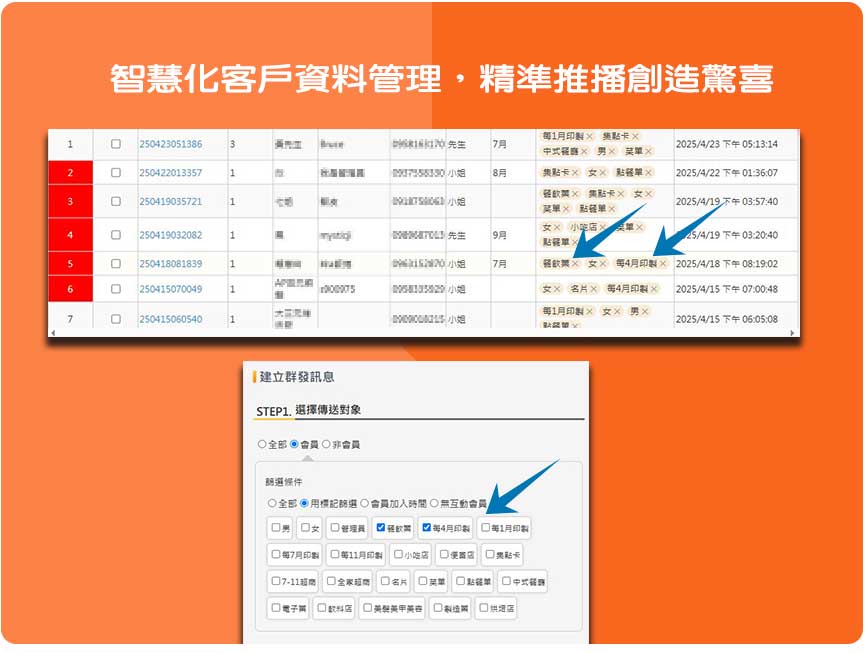Check the 7-11超商 tag filter

(x=276, y=580)
